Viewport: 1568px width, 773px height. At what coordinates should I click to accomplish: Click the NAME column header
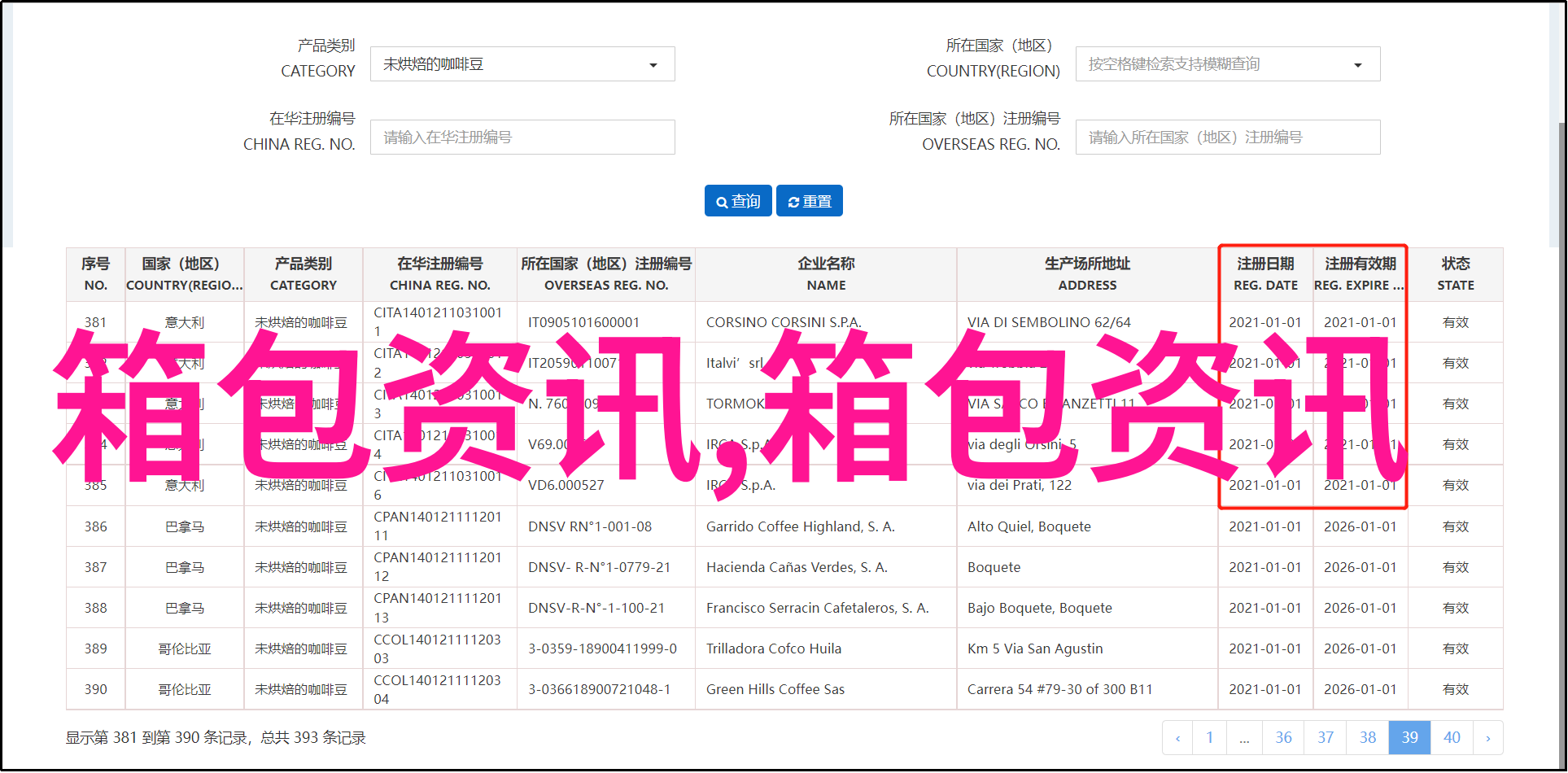pyautogui.click(x=826, y=274)
